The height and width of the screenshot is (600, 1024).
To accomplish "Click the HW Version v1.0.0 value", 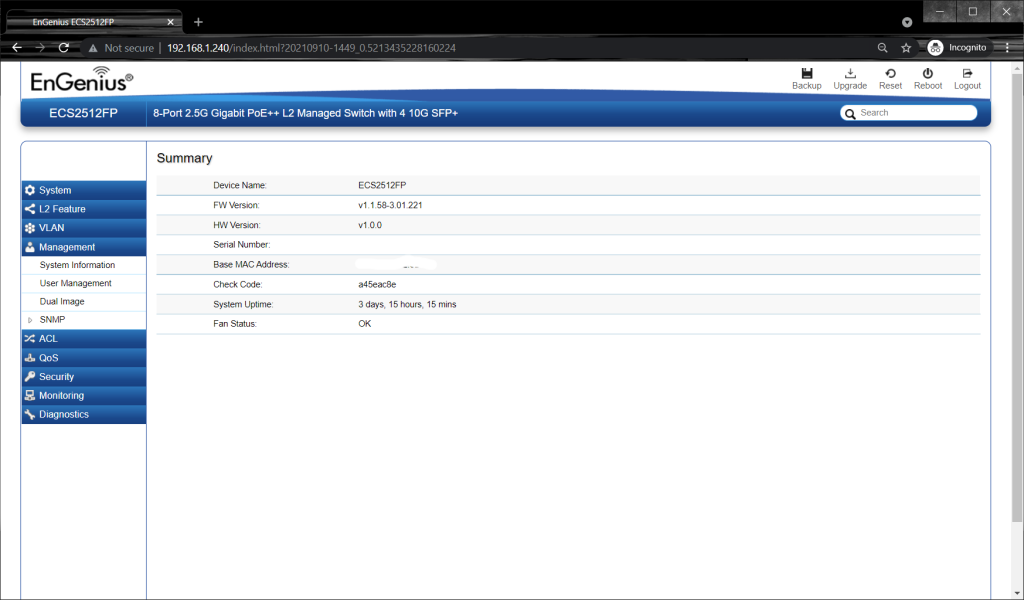I will (x=370, y=225).
